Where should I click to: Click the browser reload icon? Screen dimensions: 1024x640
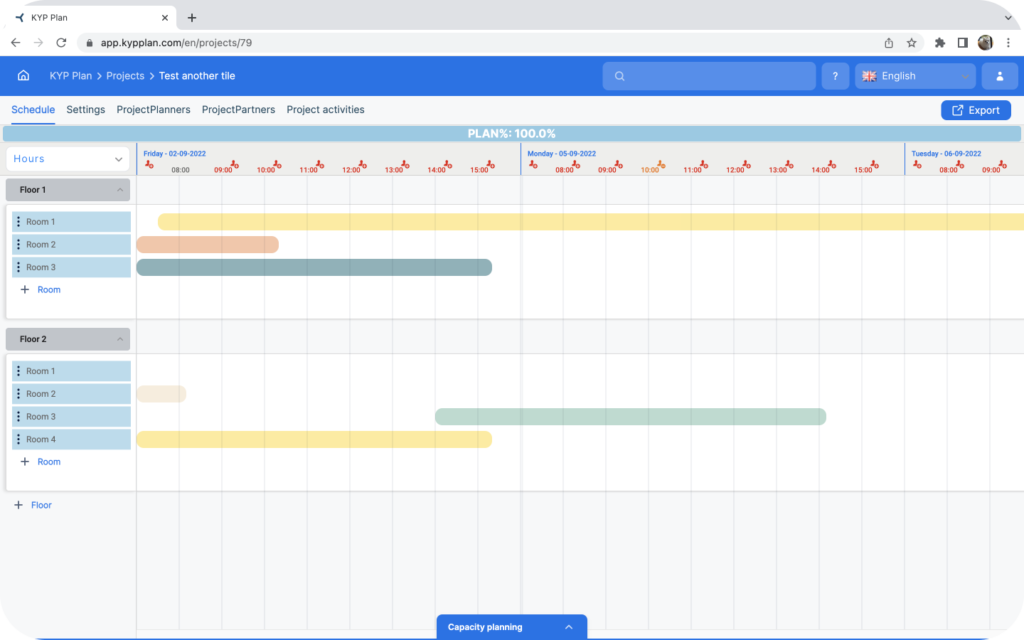[61, 43]
